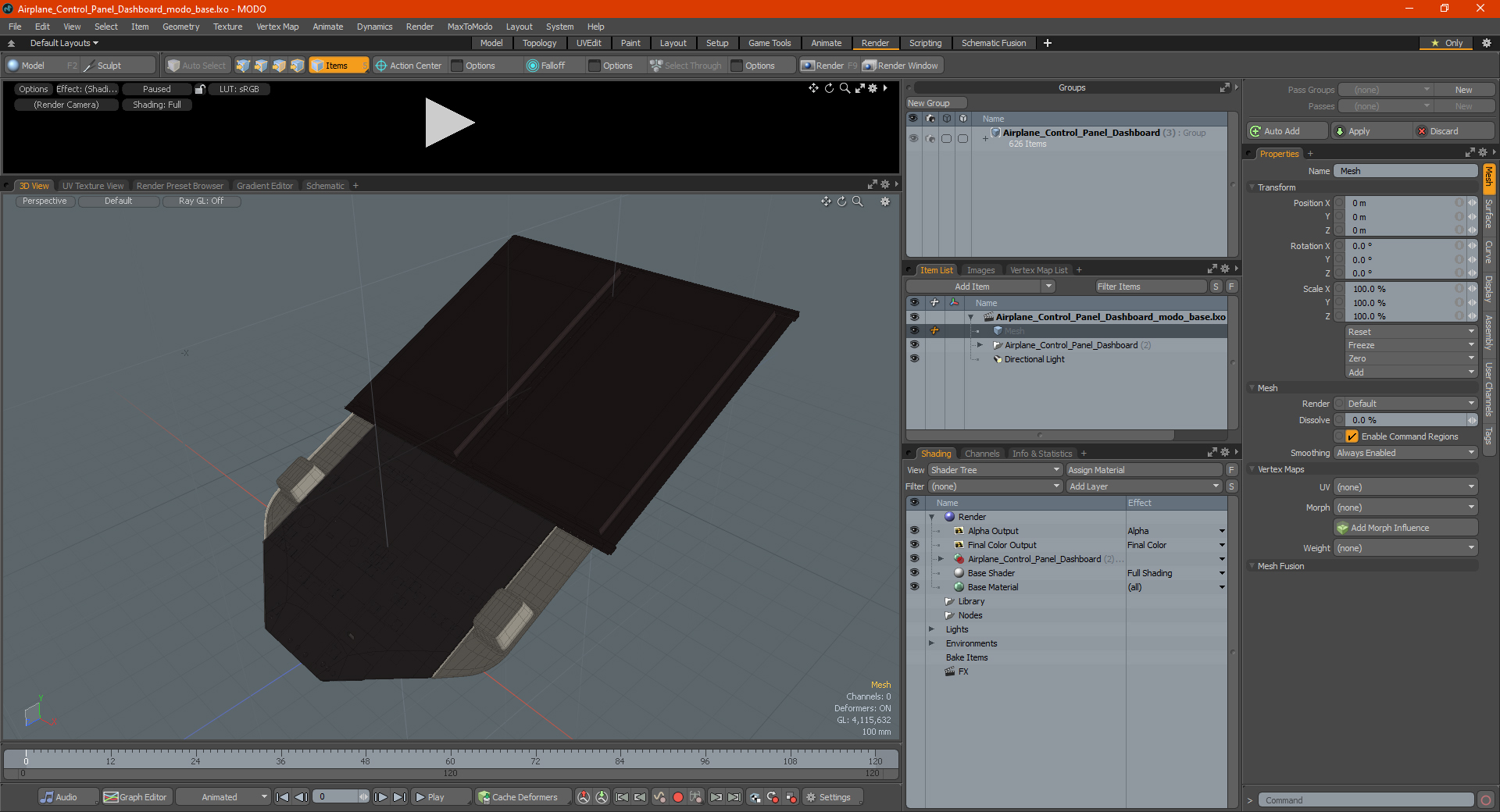Switch to the Schematic Fusion layout tab
The image size is (1500, 812).
click(994, 43)
